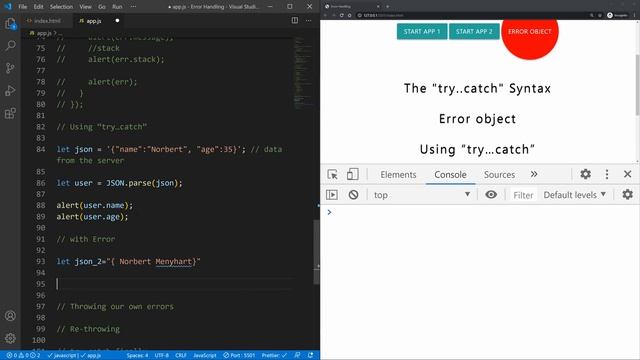The width and height of the screenshot is (640, 360).
Task: Open the Edit menu
Action: coord(38,7)
